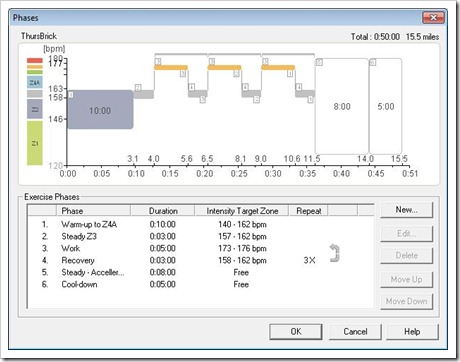Viewport: 460px width, 362px height.
Task: Click the 157 - 162 bpm target zone
Action: [242, 236]
